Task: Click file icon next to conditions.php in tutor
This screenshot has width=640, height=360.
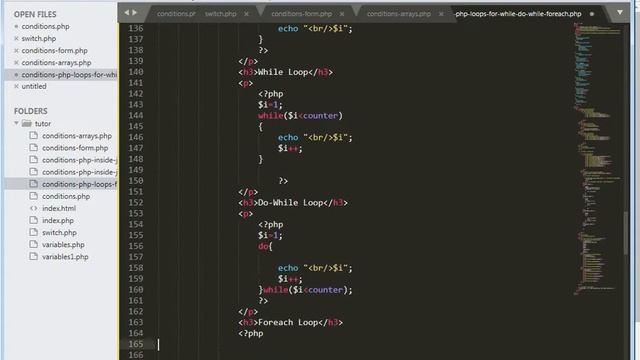Action: point(33,196)
